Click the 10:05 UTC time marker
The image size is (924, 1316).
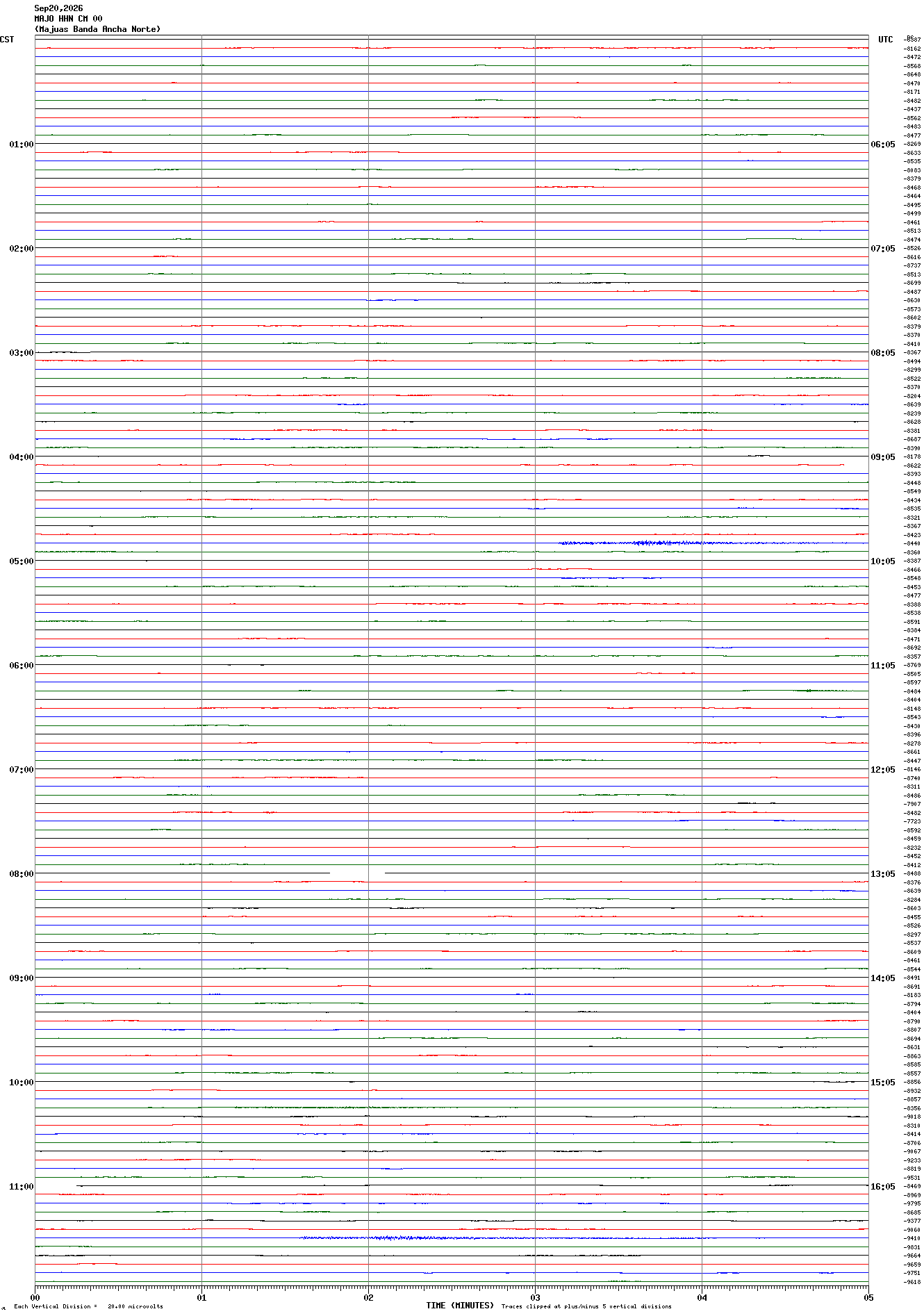click(x=883, y=561)
